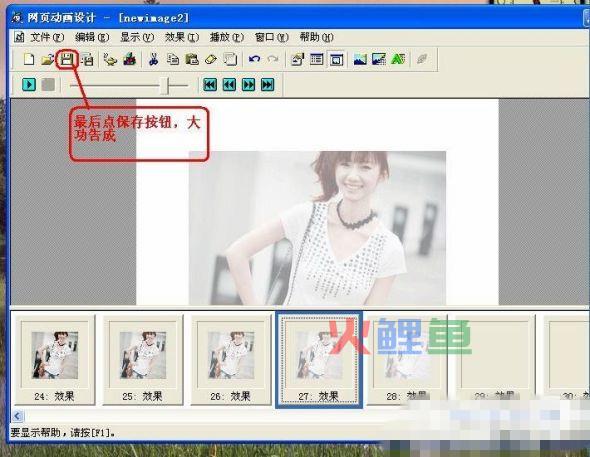Start animation with the Play button
This screenshot has height=457, width=590.
pyautogui.click(x=29, y=85)
